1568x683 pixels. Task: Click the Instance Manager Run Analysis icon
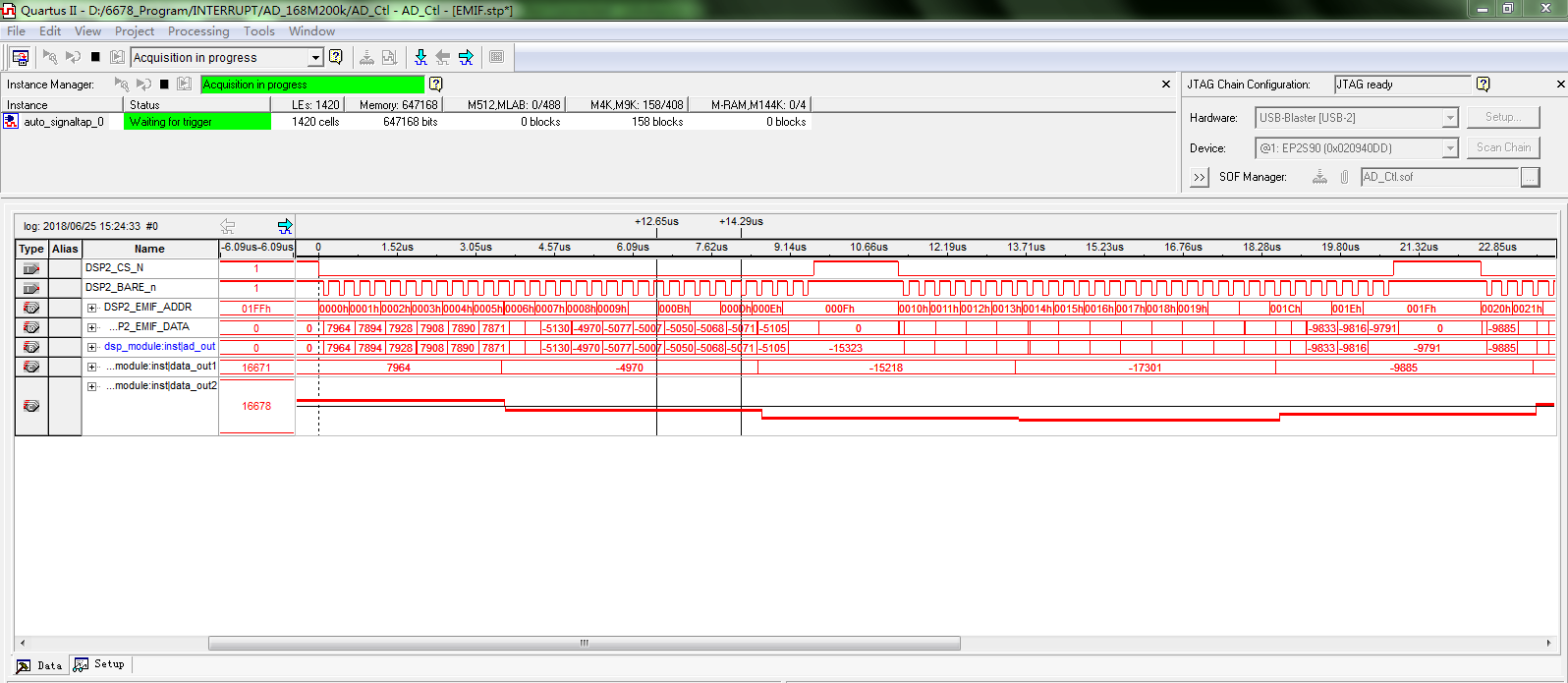tap(122, 85)
